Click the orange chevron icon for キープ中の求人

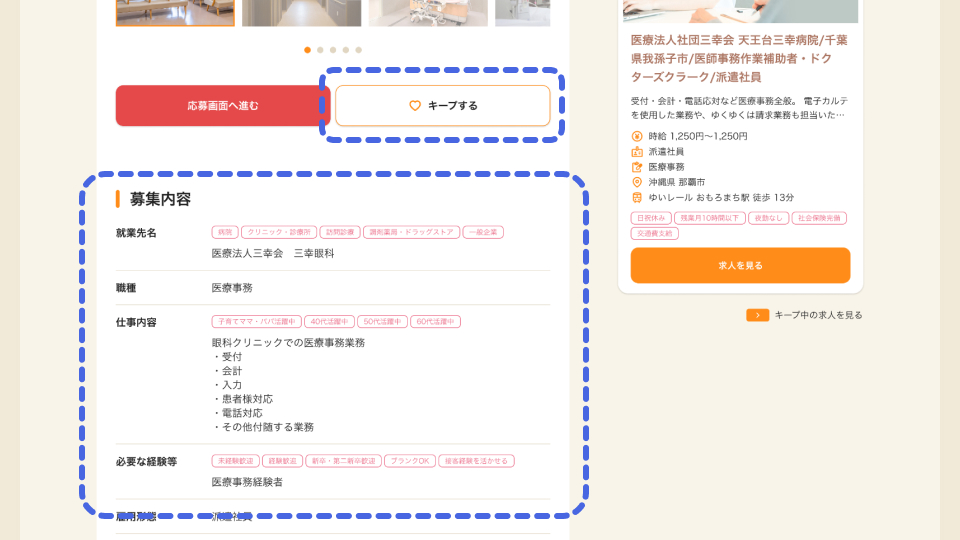tap(757, 315)
